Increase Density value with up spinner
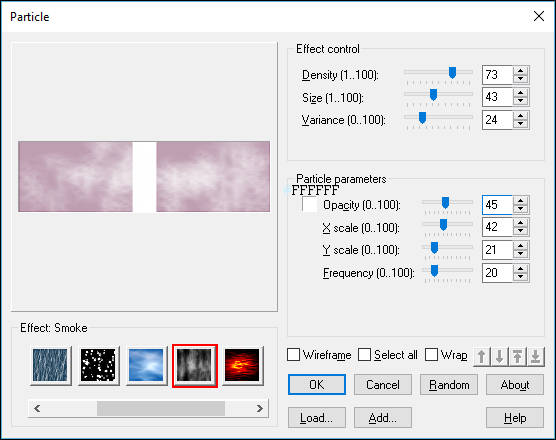 [521, 71]
